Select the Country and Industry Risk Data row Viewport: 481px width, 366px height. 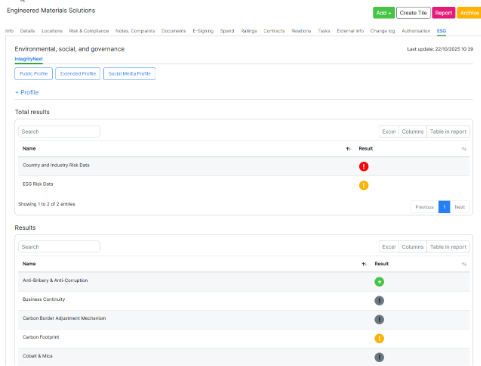[244, 166]
